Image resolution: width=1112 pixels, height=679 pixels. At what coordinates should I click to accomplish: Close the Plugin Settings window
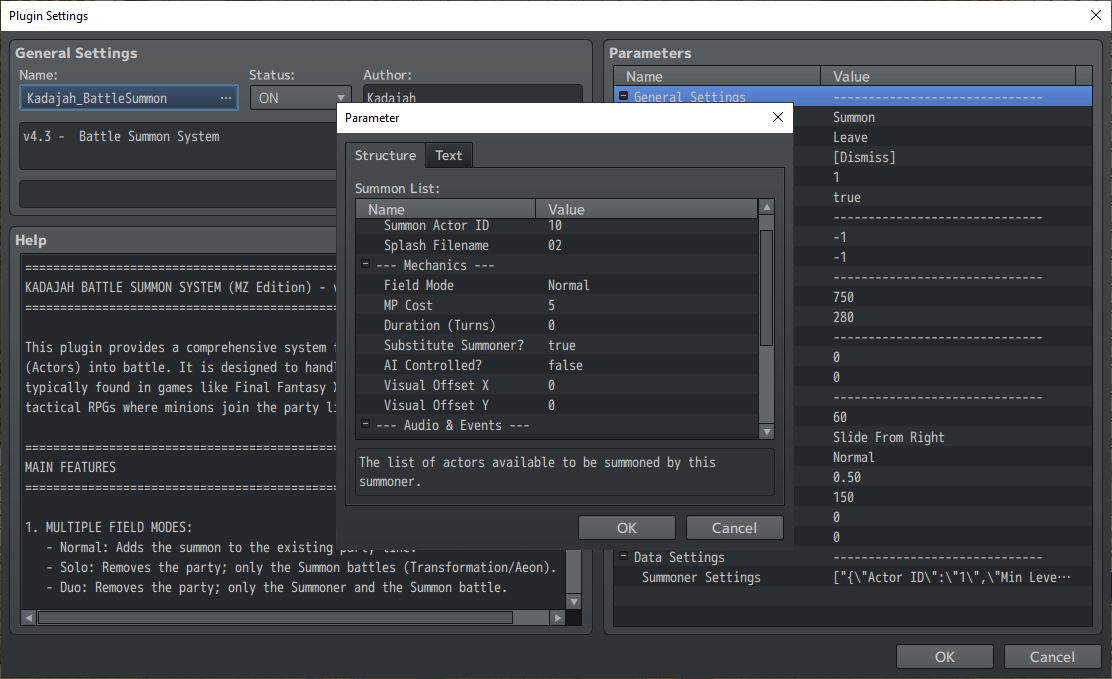tap(1095, 15)
